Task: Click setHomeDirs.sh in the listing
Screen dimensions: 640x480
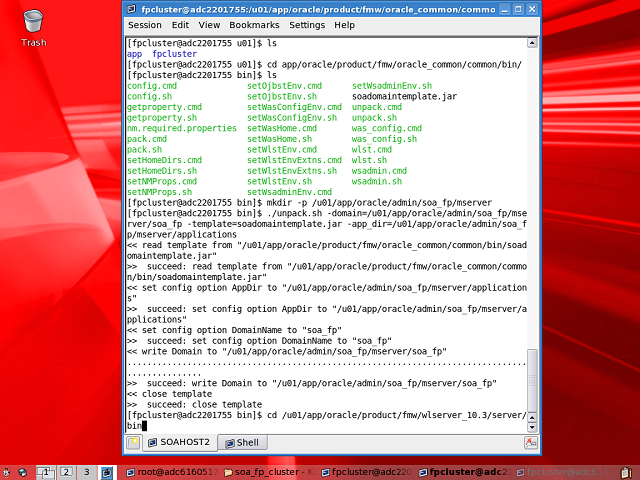Action: (x=162, y=171)
